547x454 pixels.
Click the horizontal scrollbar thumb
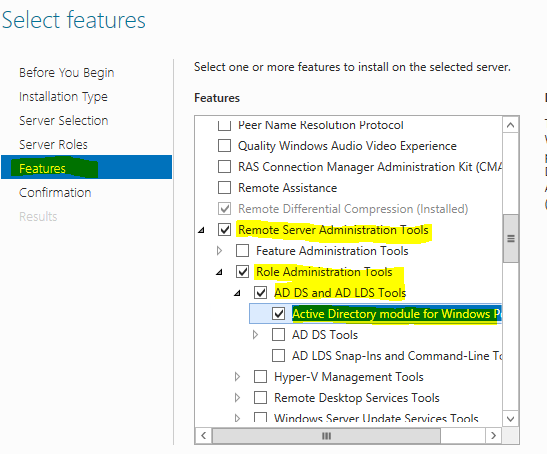click(326, 436)
